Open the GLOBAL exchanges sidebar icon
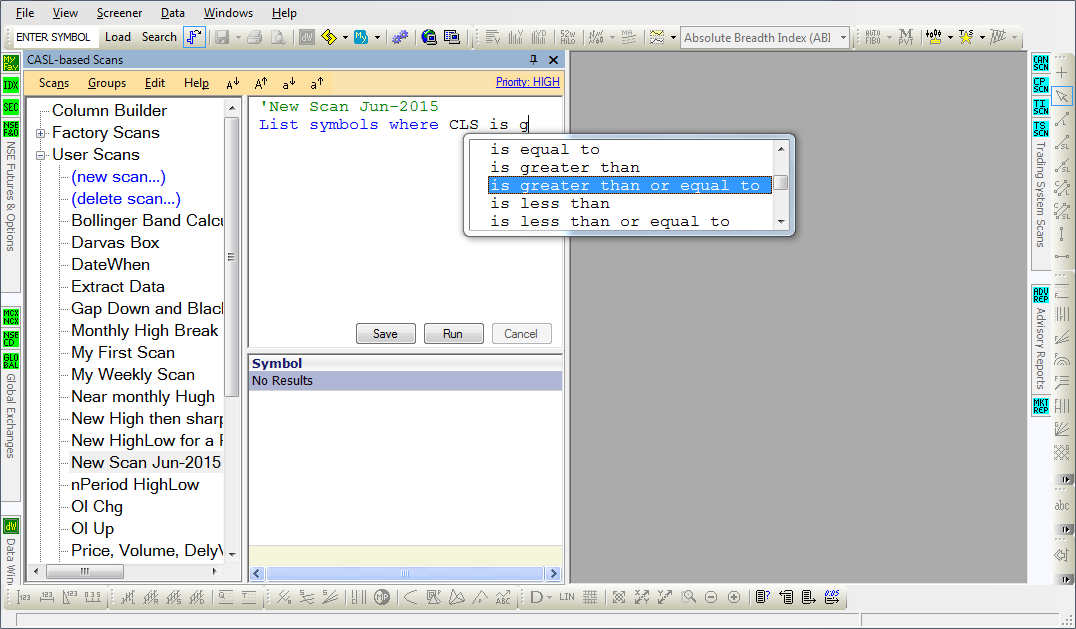 pyautogui.click(x=10, y=361)
